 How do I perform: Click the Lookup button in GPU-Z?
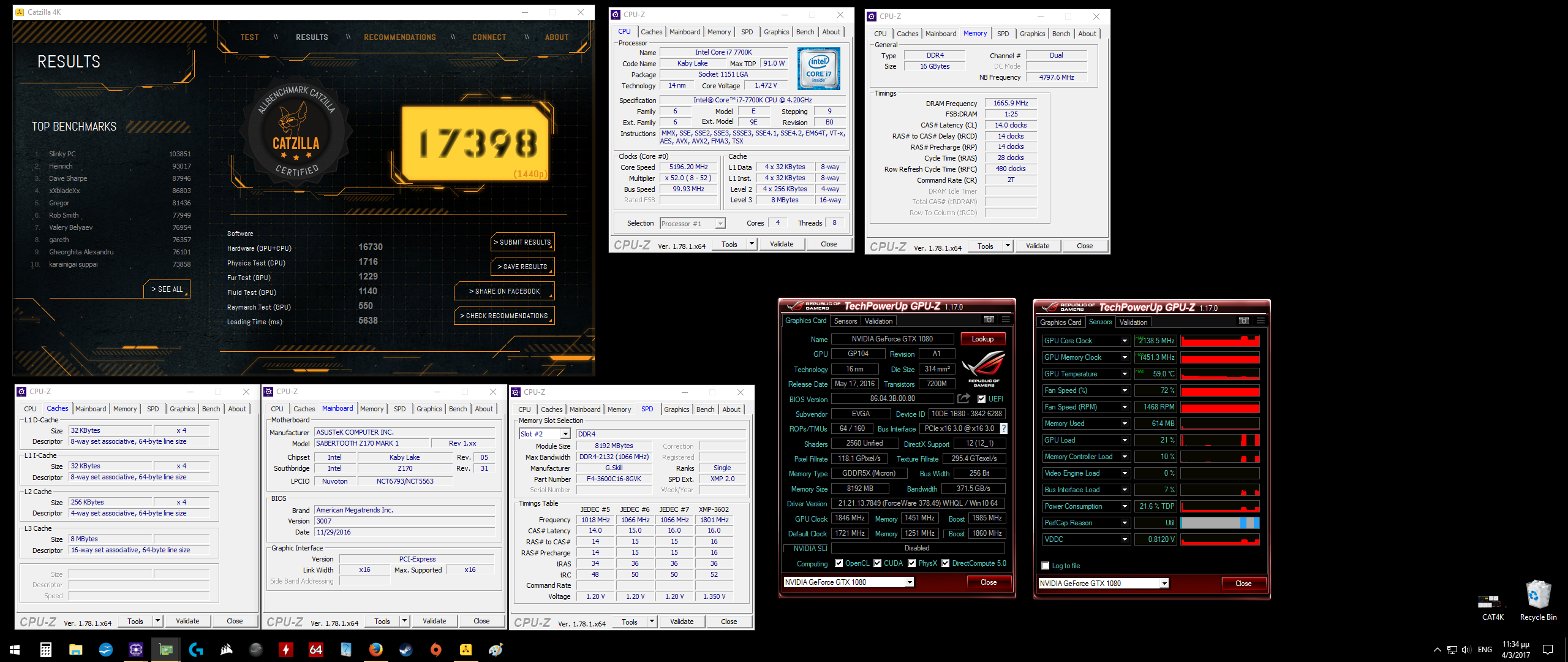(982, 339)
